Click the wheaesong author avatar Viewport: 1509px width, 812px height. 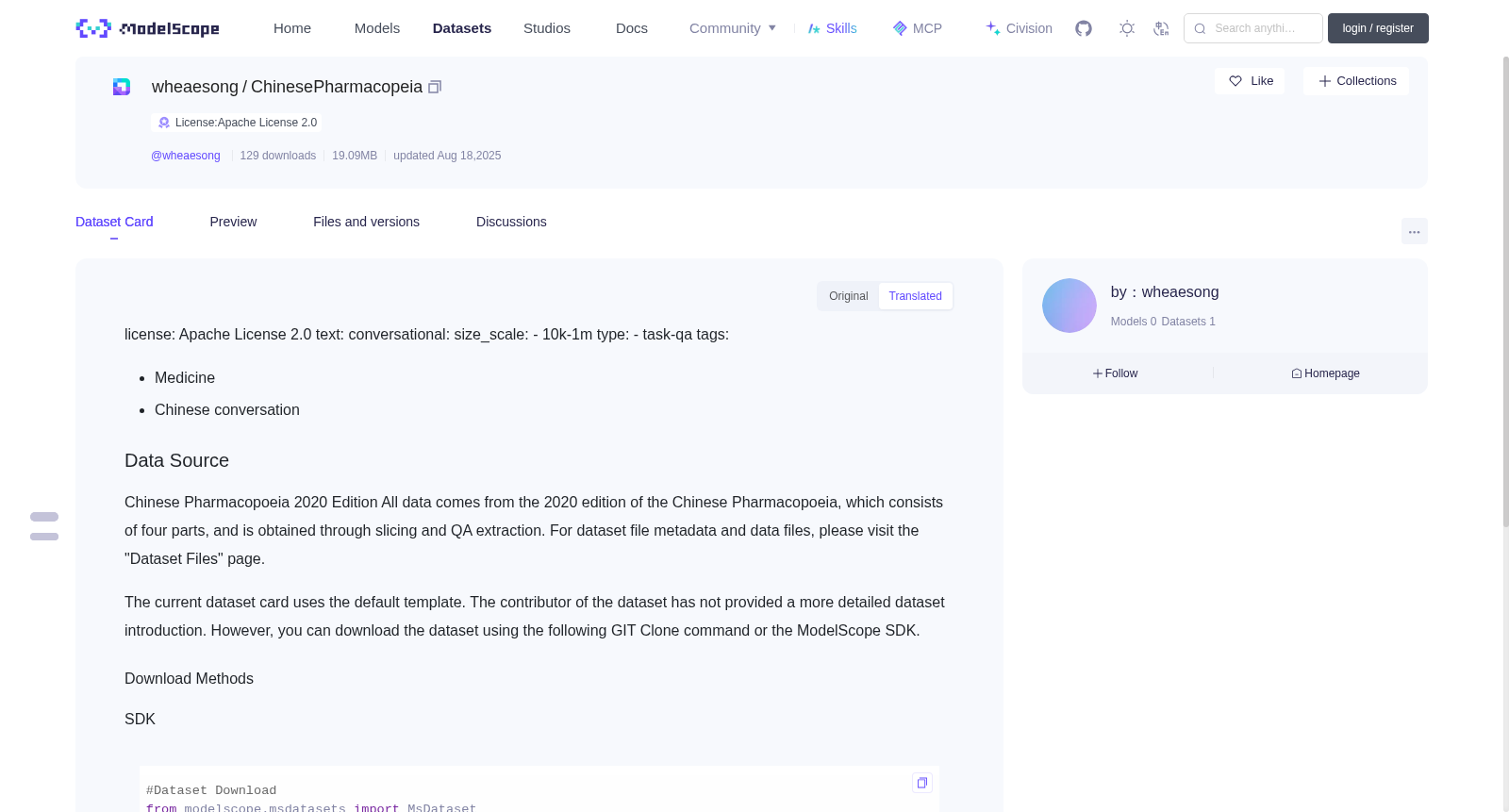1070,306
